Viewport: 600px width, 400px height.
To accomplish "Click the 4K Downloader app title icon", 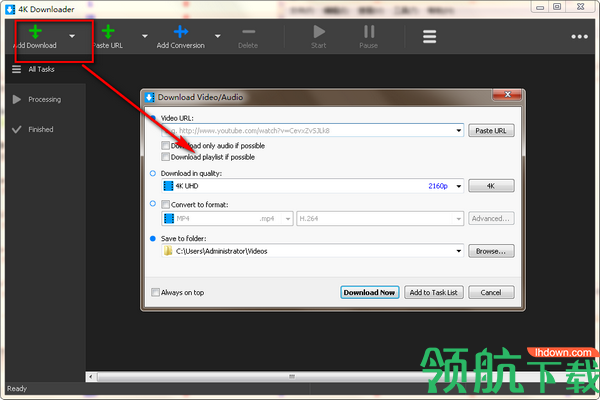I will pos(10,9).
